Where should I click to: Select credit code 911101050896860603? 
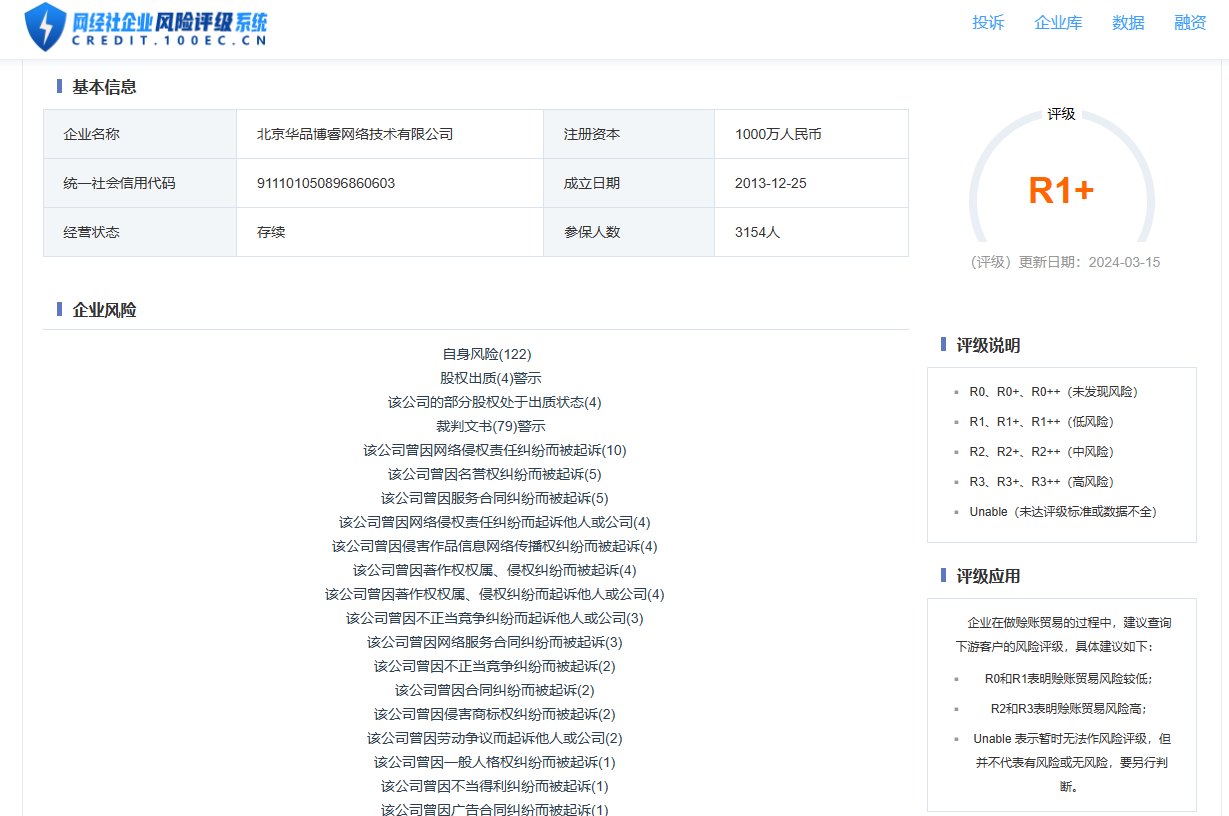326,183
